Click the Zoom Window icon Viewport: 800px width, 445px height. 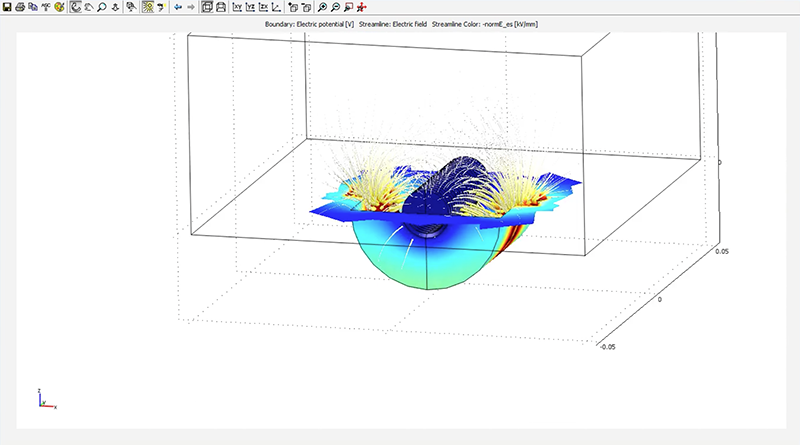[x=347, y=7]
